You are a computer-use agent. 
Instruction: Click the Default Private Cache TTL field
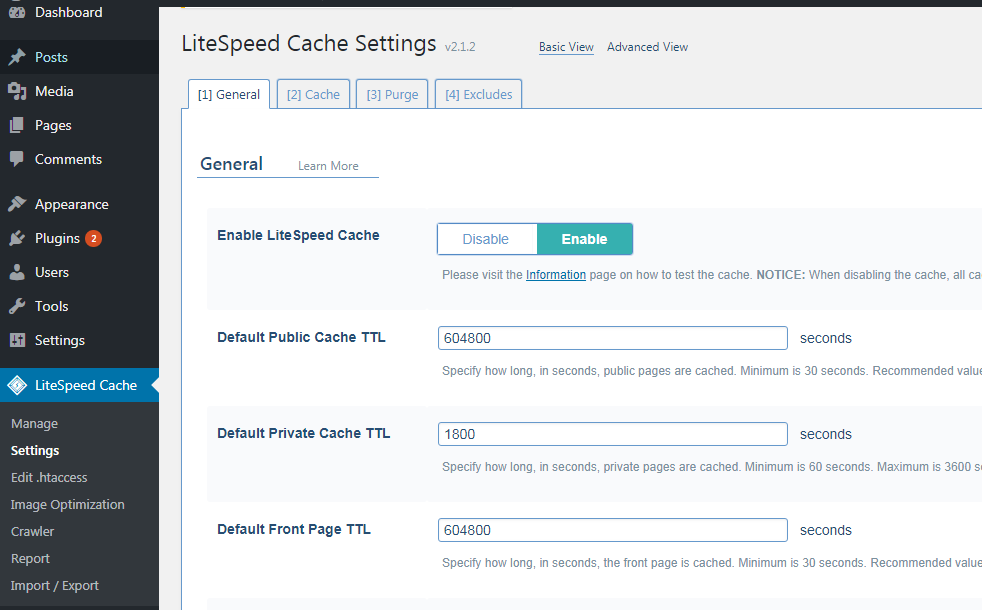[x=612, y=434]
